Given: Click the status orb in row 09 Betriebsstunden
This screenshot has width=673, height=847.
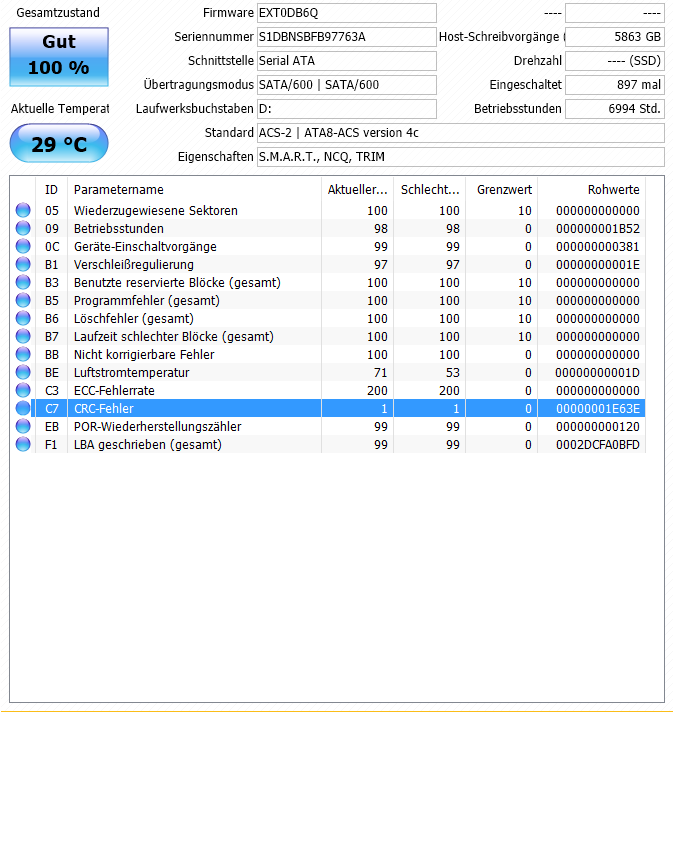Looking at the screenshot, I should [x=23, y=228].
